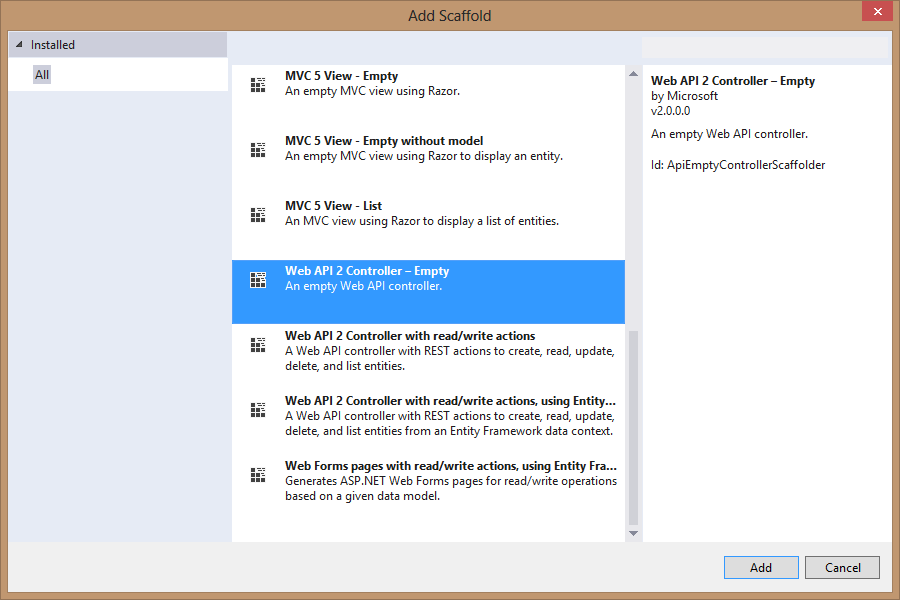Viewport: 900px width, 600px height.
Task: Select MVC 5 View - Empty title
Action: (342, 76)
